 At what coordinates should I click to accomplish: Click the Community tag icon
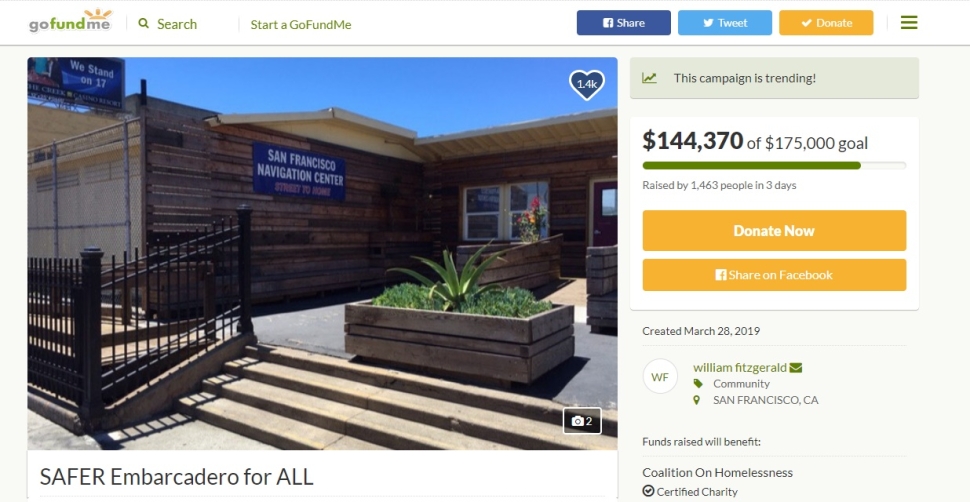(698, 384)
